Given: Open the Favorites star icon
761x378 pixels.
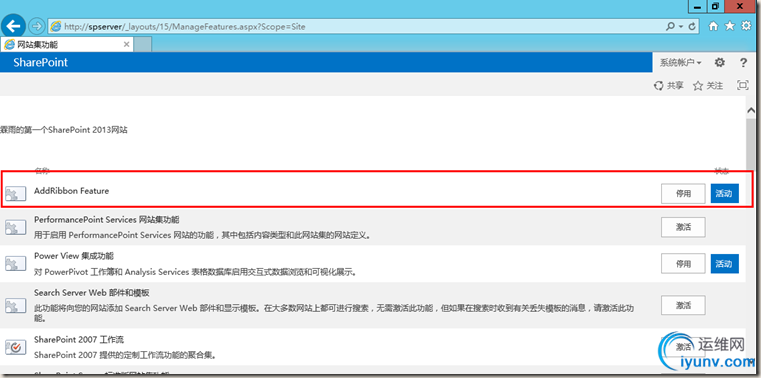Looking at the screenshot, I should pos(729,26).
